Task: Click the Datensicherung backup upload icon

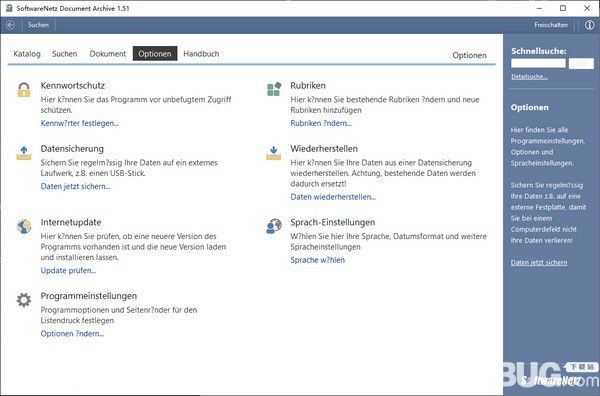Action: pos(24,153)
